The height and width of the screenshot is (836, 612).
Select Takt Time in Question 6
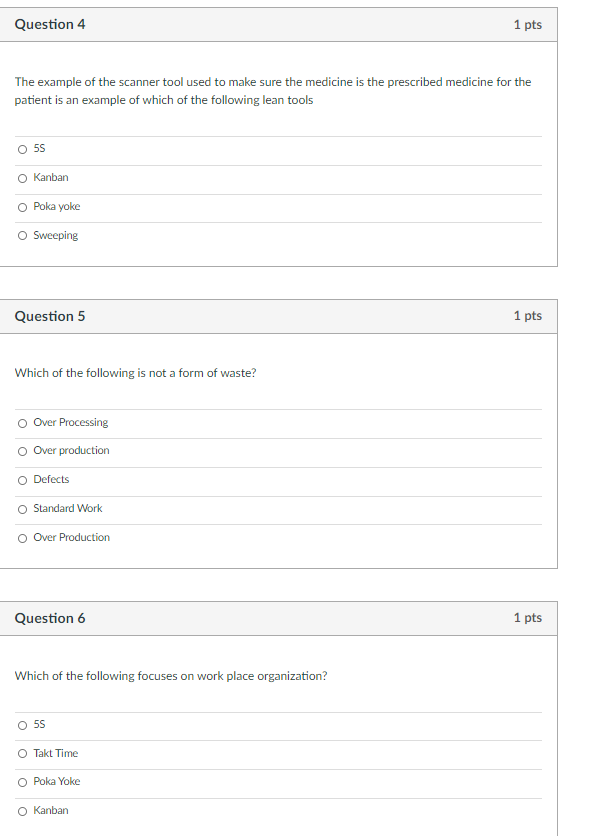pyautogui.click(x=22, y=753)
